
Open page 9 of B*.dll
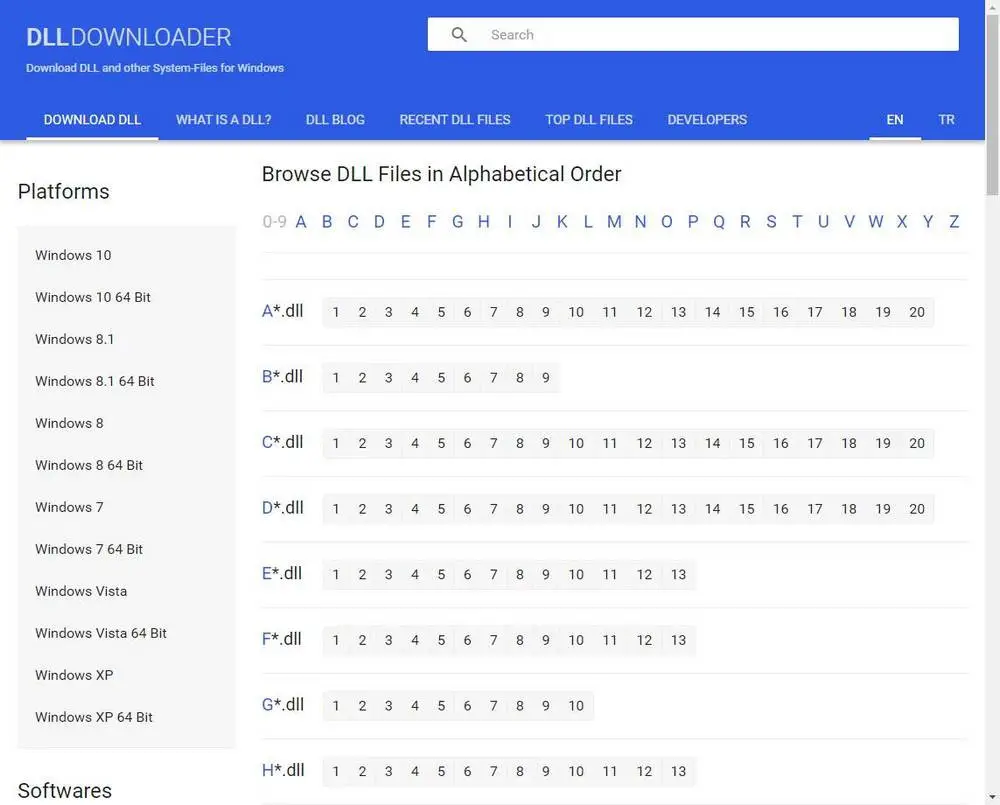coord(546,378)
